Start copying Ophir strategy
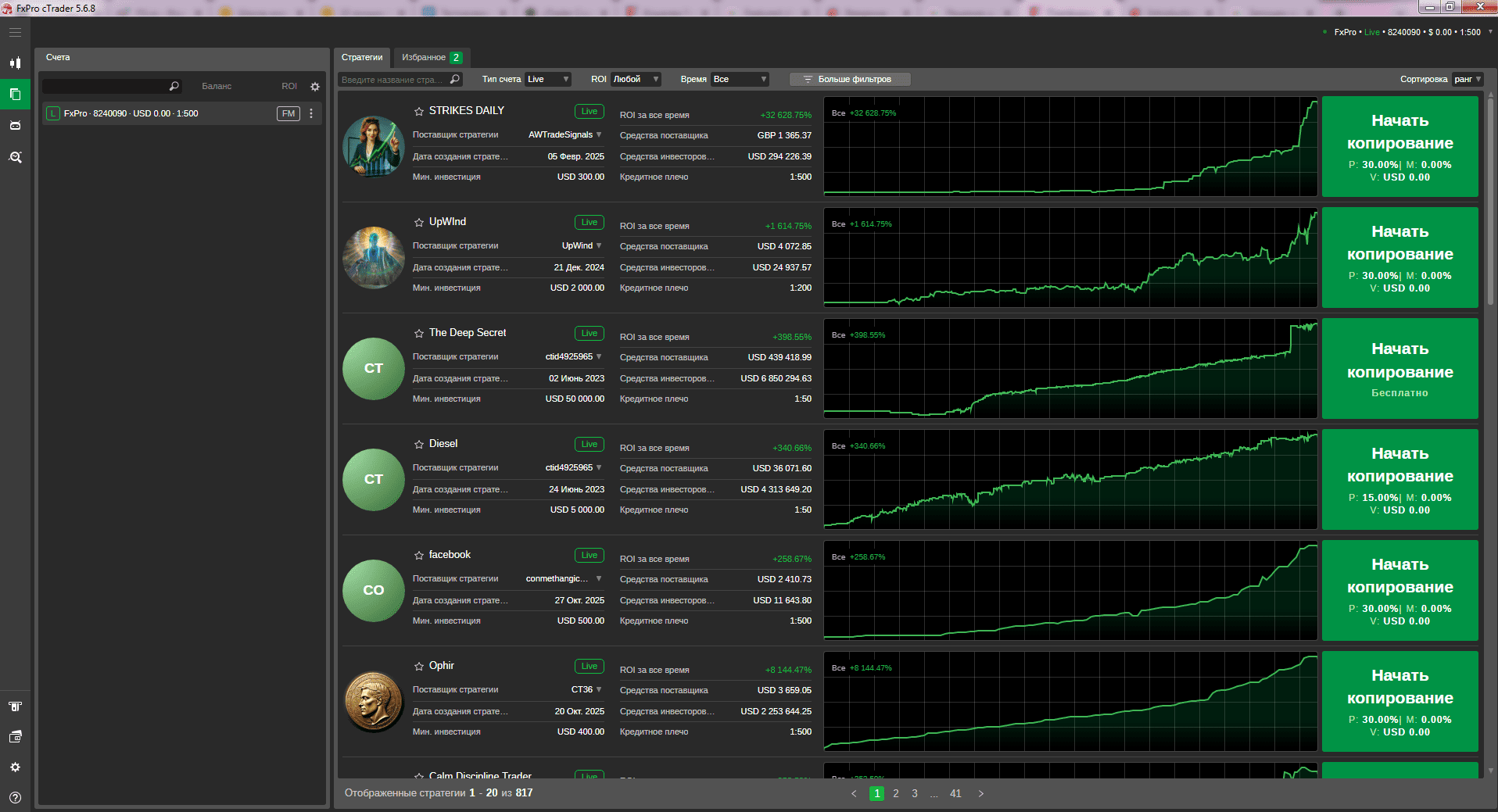The image size is (1498, 812). (1399, 701)
